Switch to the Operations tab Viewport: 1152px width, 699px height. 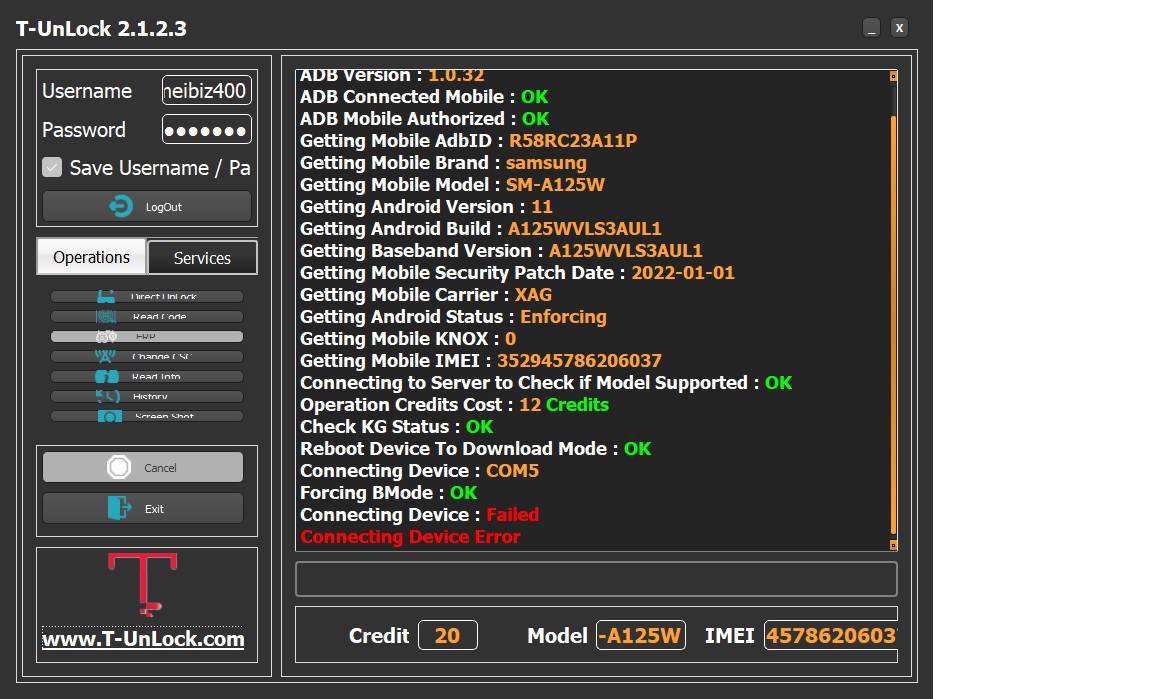pyautogui.click(x=92, y=257)
